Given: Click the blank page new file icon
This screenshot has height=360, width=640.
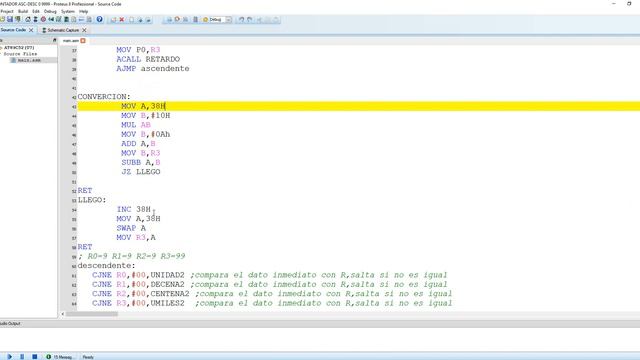Looking at the screenshot, I should [x=131, y=20].
